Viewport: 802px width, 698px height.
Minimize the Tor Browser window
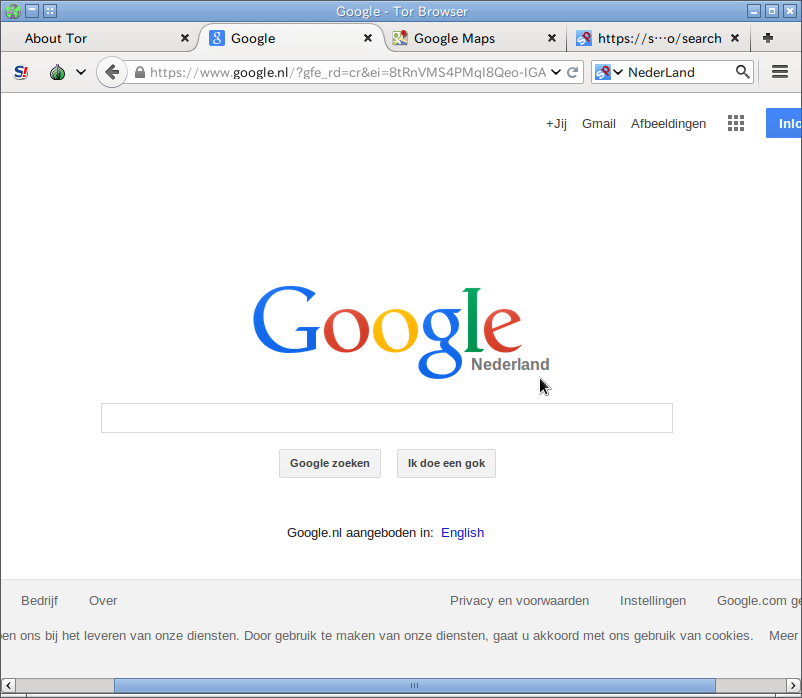(x=753, y=11)
